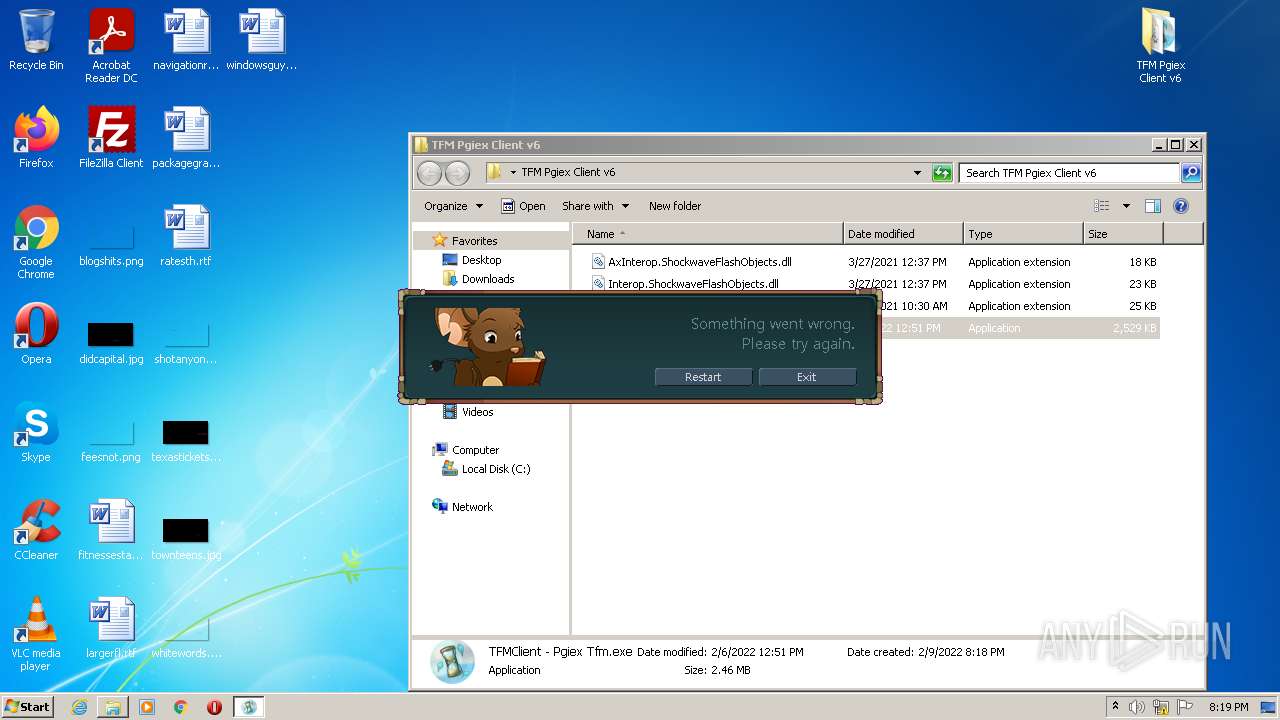
Task: Open the Start menu
Action: 28,707
